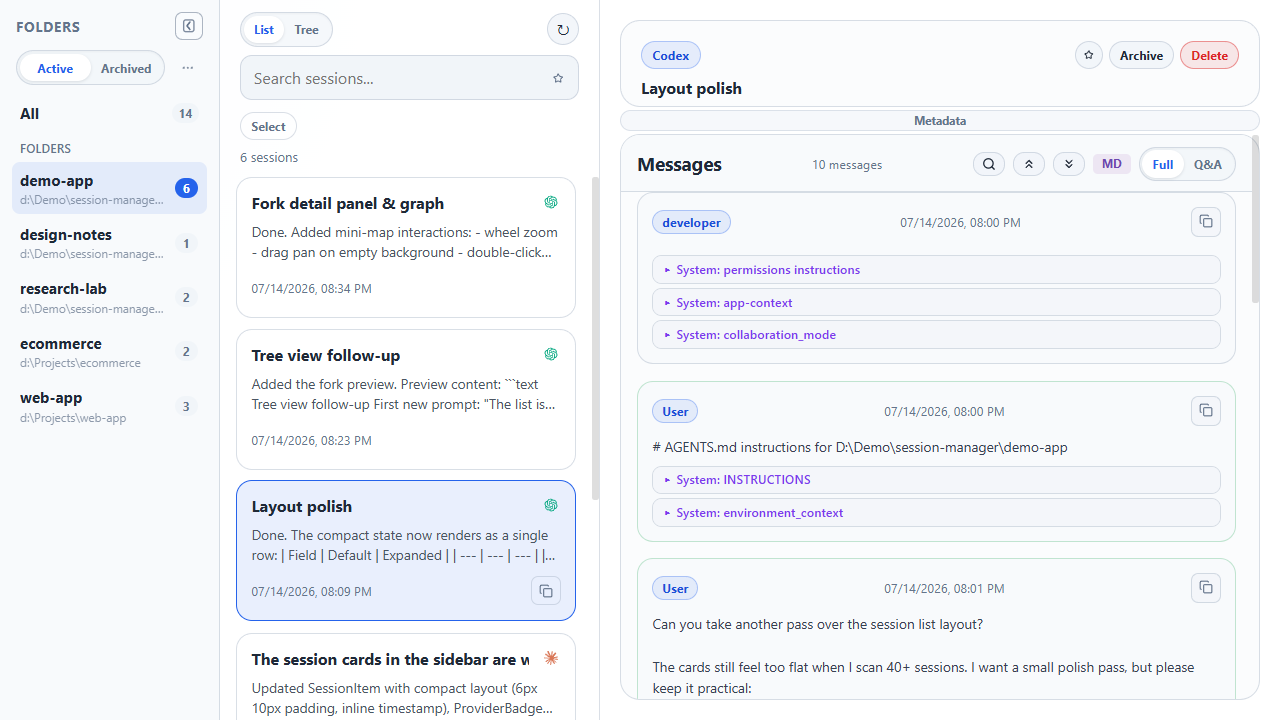Toggle the favorites star in search box
Image resolution: width=1280 pixels, height=720 pixels.
[x=558, y=78]
